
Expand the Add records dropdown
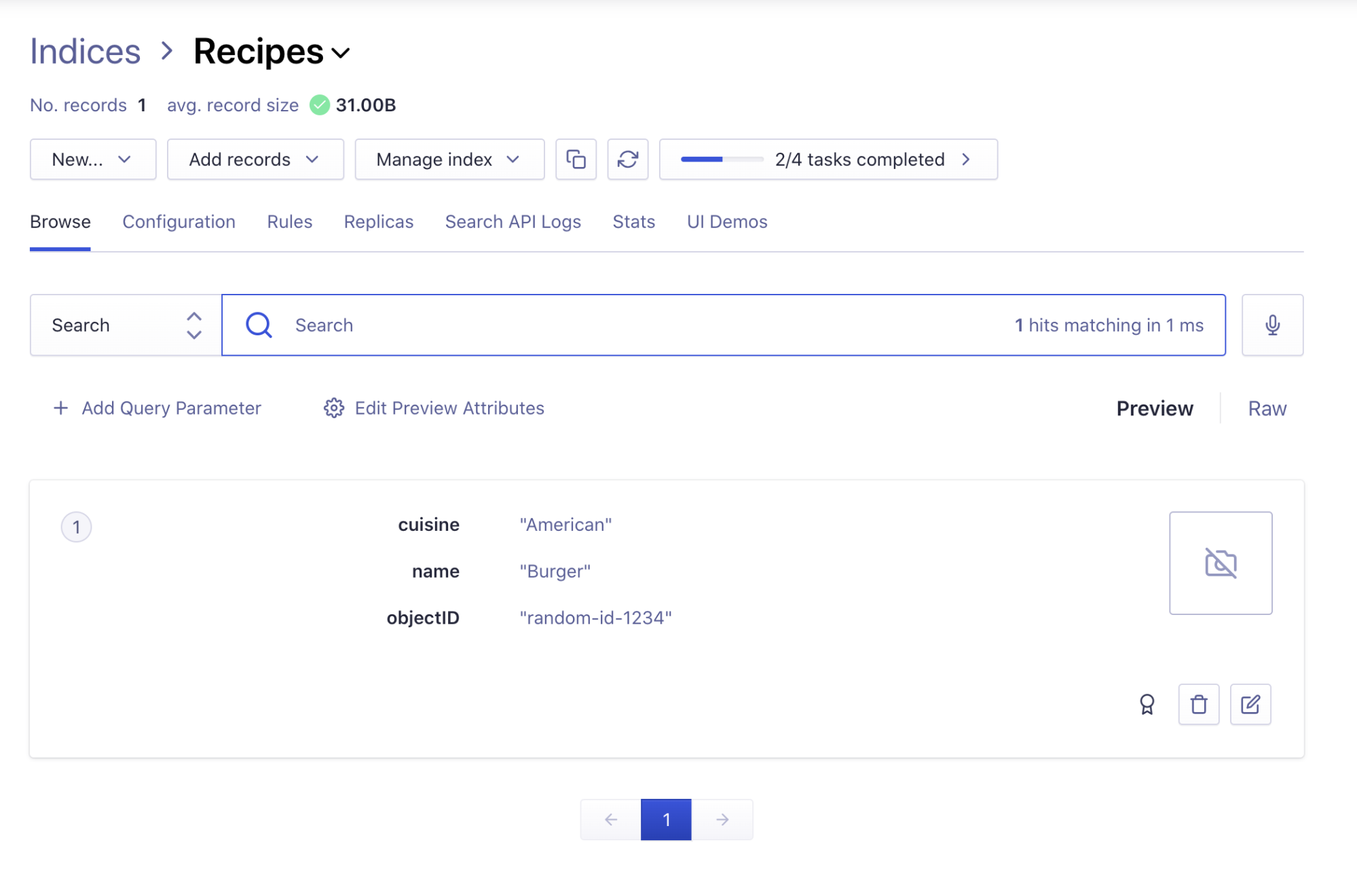[255, 160]
